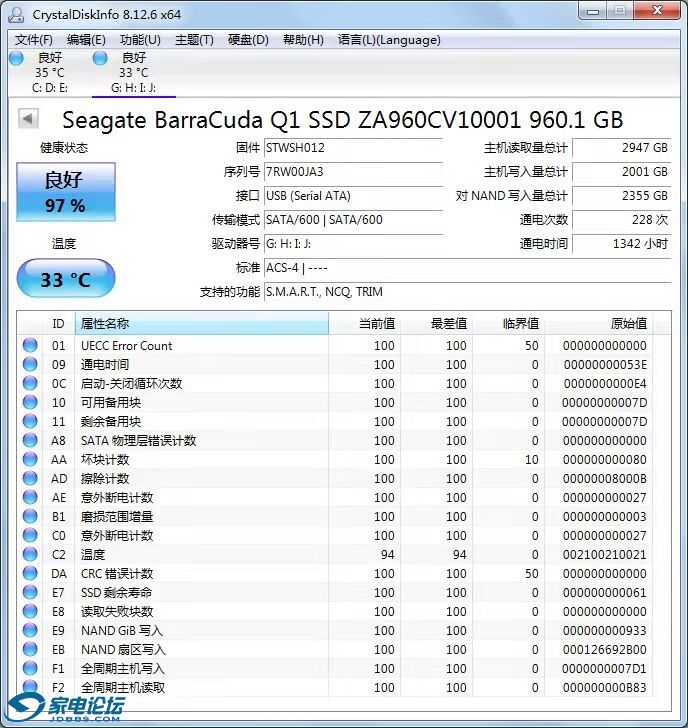Open the 硬盘(D) menu
Image resolution: width=688 pixels, height=728 pixels.
click(248, 40)
